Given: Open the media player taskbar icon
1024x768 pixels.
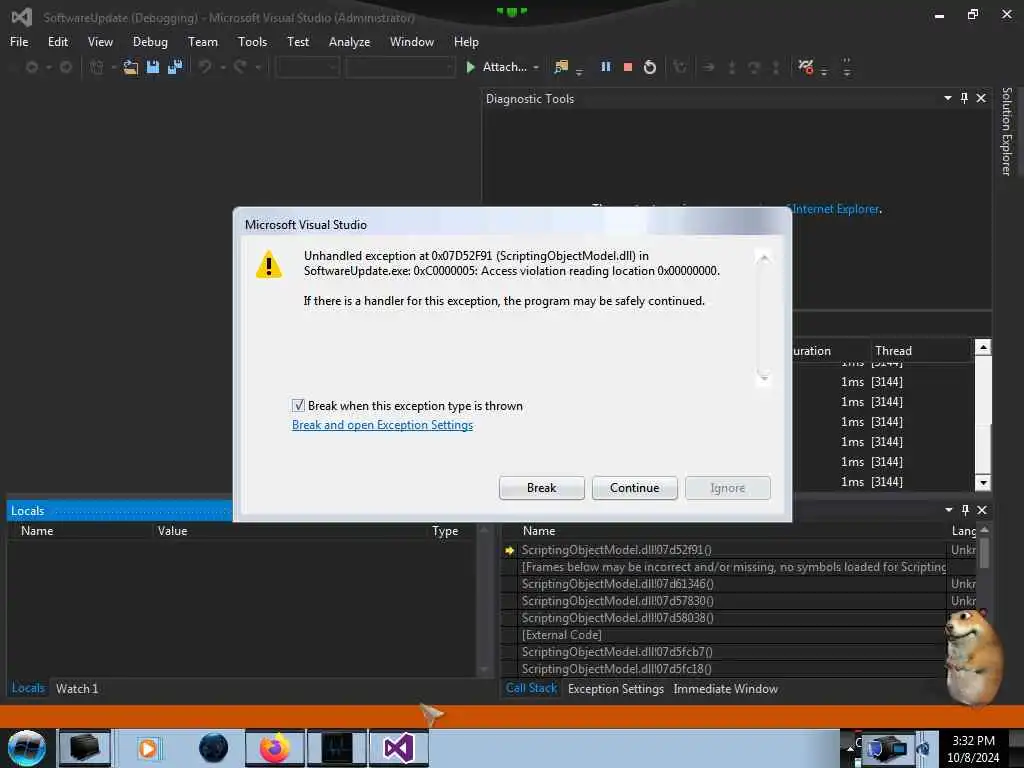Looking at the screenshot, I should (x=148, y=748).
